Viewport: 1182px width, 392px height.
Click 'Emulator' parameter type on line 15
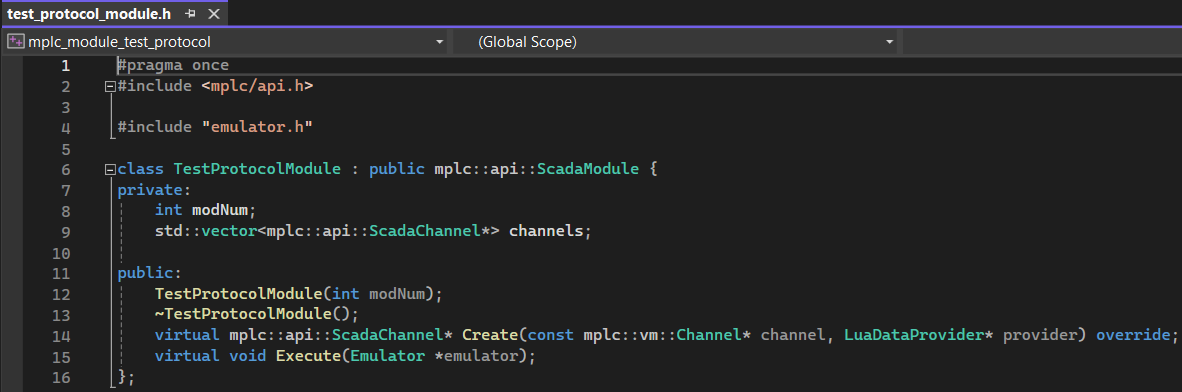(387, 355)
